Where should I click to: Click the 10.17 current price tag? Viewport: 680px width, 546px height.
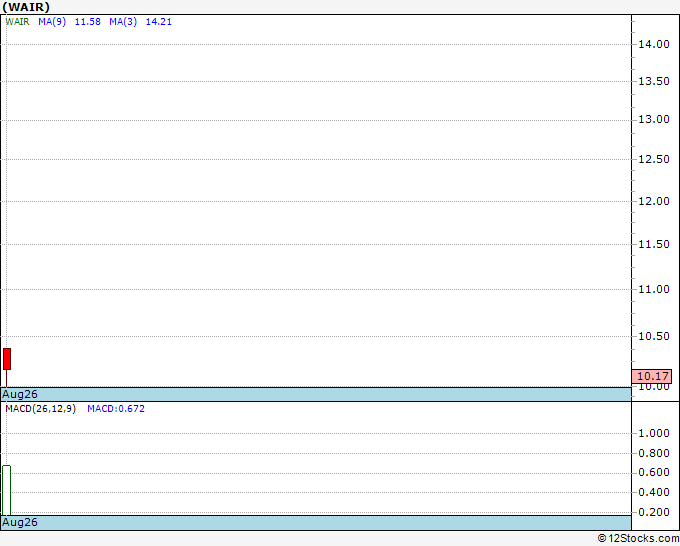pyautogui.click(x=652, y=376)
